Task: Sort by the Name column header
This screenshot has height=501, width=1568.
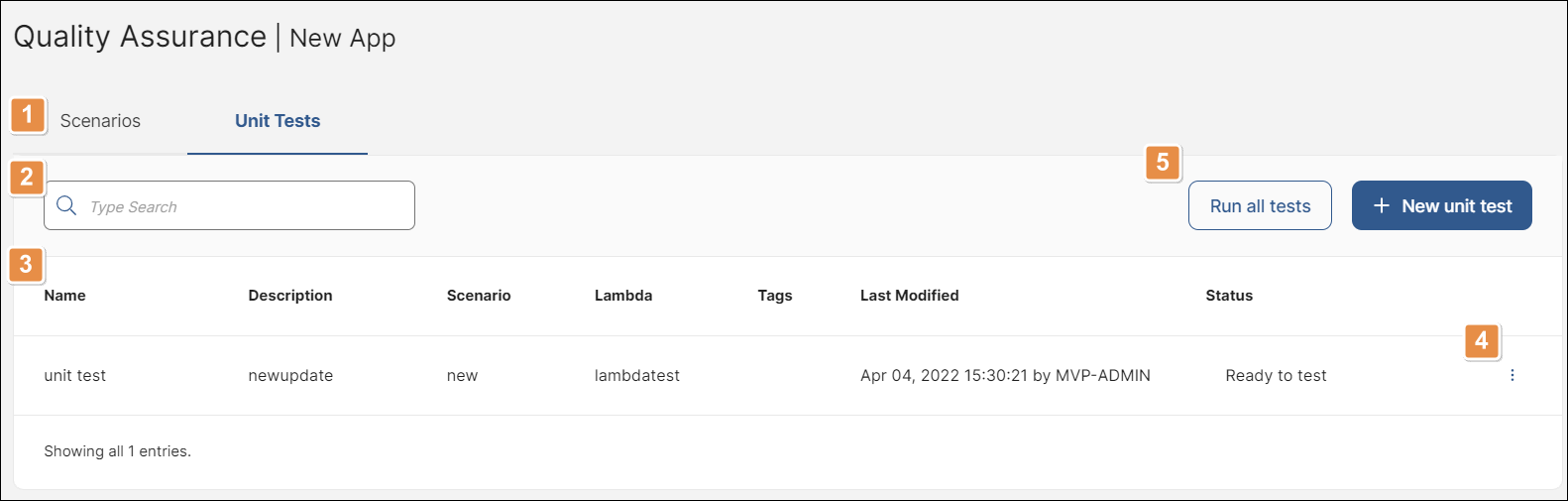Action: [x=64, y=296]
